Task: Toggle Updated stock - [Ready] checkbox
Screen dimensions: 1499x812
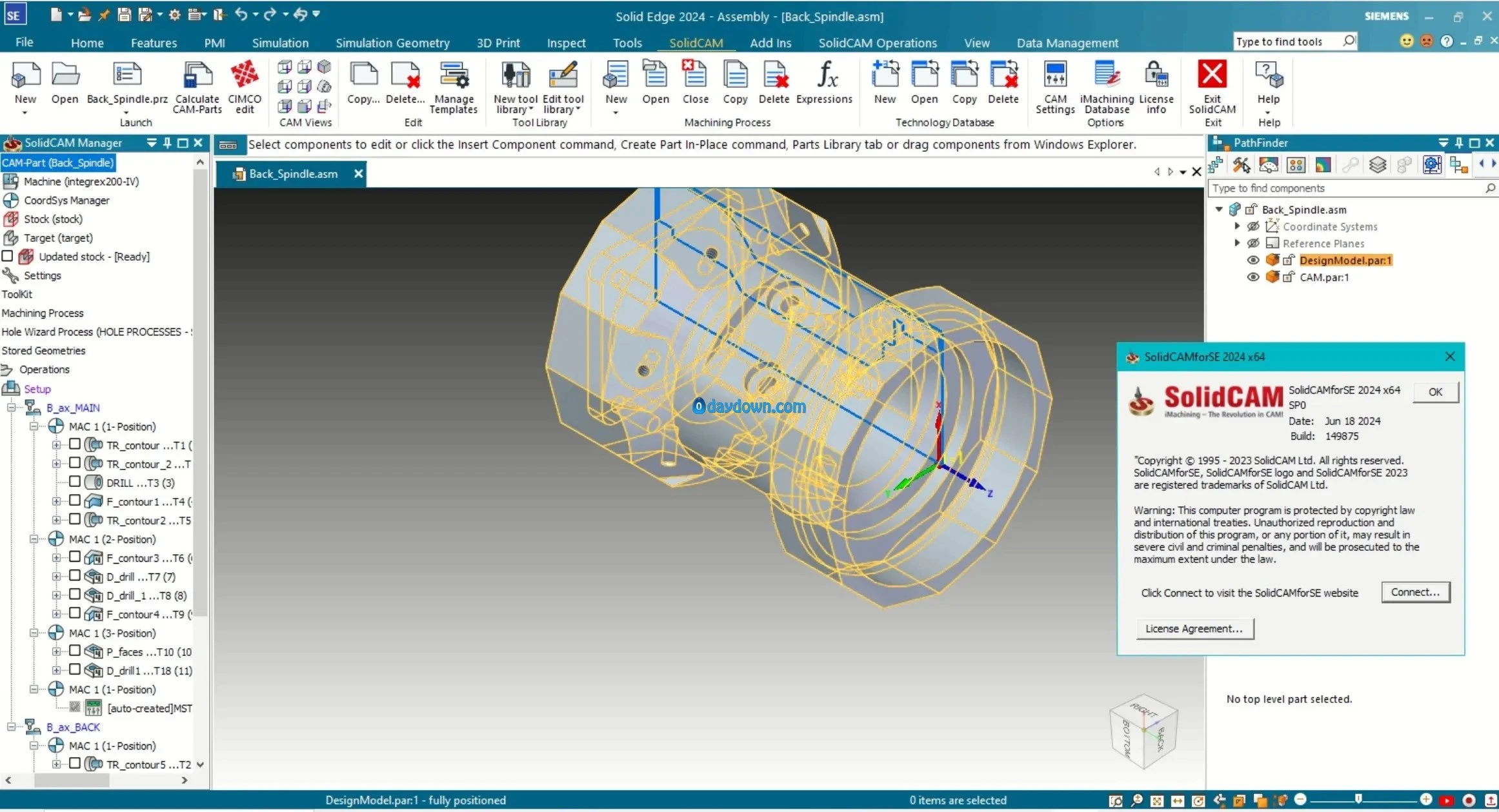Action: click(x=8, y=256)
